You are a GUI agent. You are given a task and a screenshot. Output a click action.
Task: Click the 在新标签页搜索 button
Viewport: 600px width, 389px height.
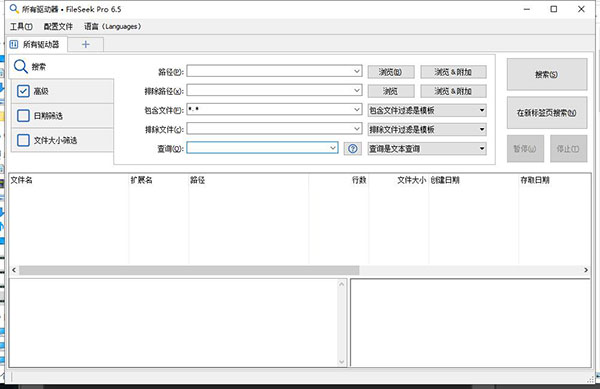547,113
